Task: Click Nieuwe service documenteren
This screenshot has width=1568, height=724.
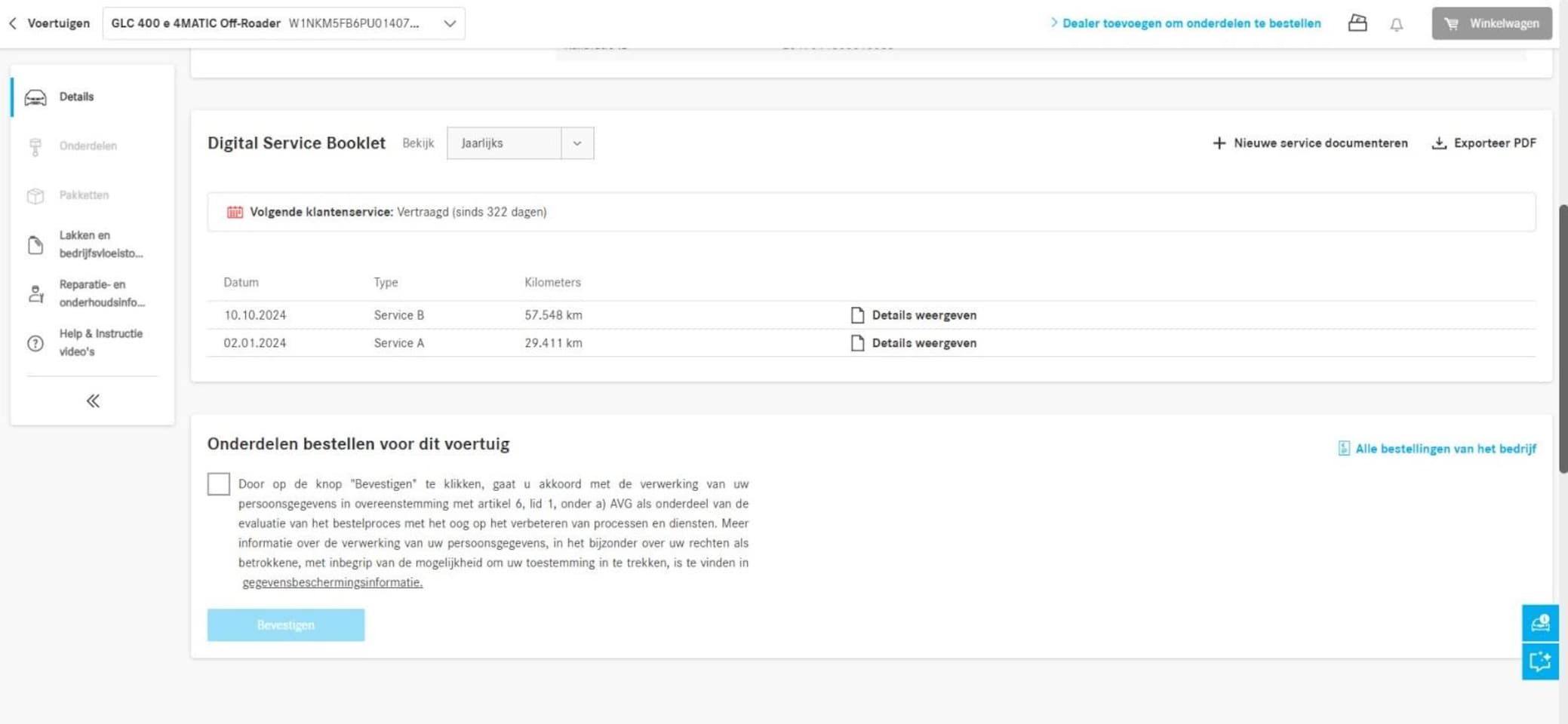Action: 1309,143
